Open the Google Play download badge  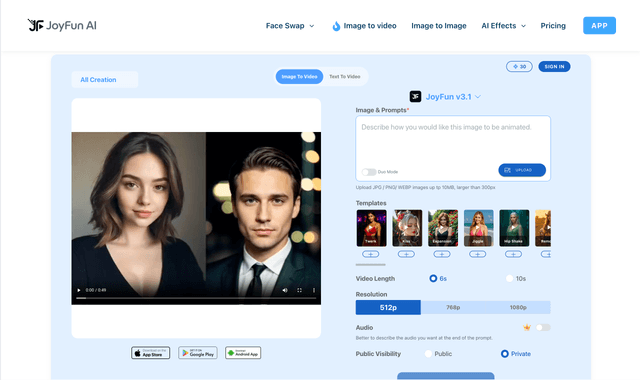point(198,353)
